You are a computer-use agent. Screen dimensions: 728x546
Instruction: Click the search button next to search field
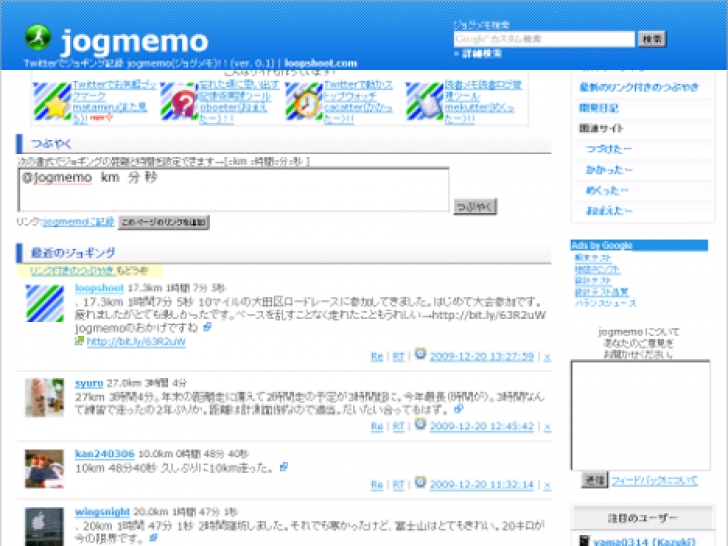click(652, 39)
